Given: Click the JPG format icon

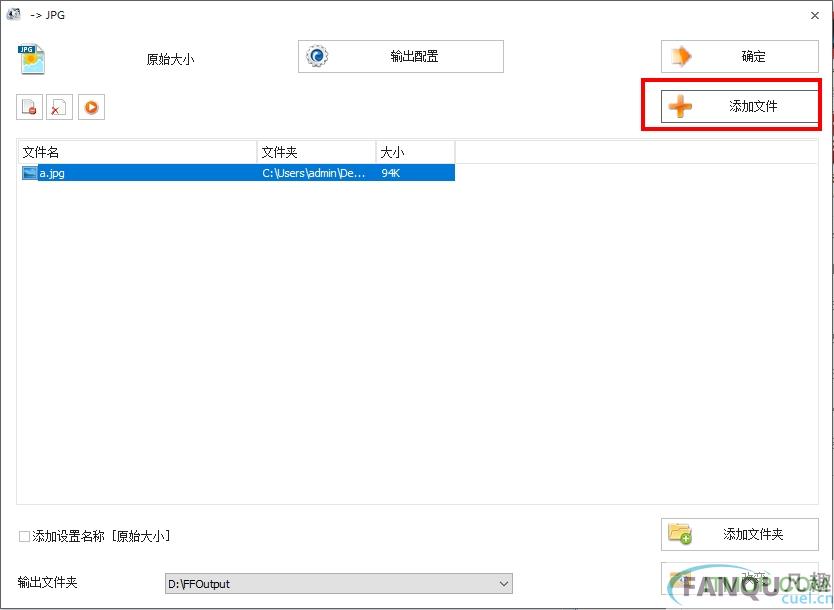Looking at the screenshot, I should [32, 59].
